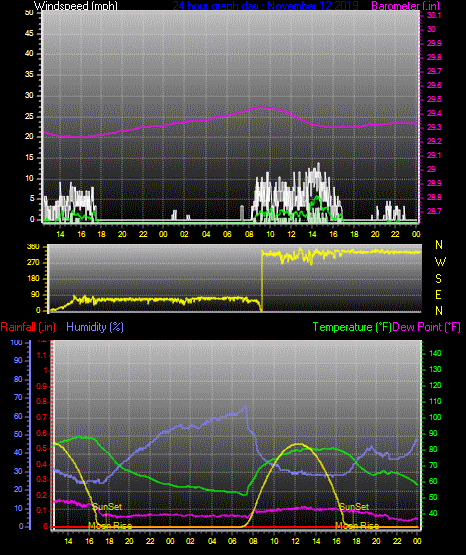Click the 1.1 rainfall scale value
The height and width of the screenshot is (555, 466).
[42, 355]
